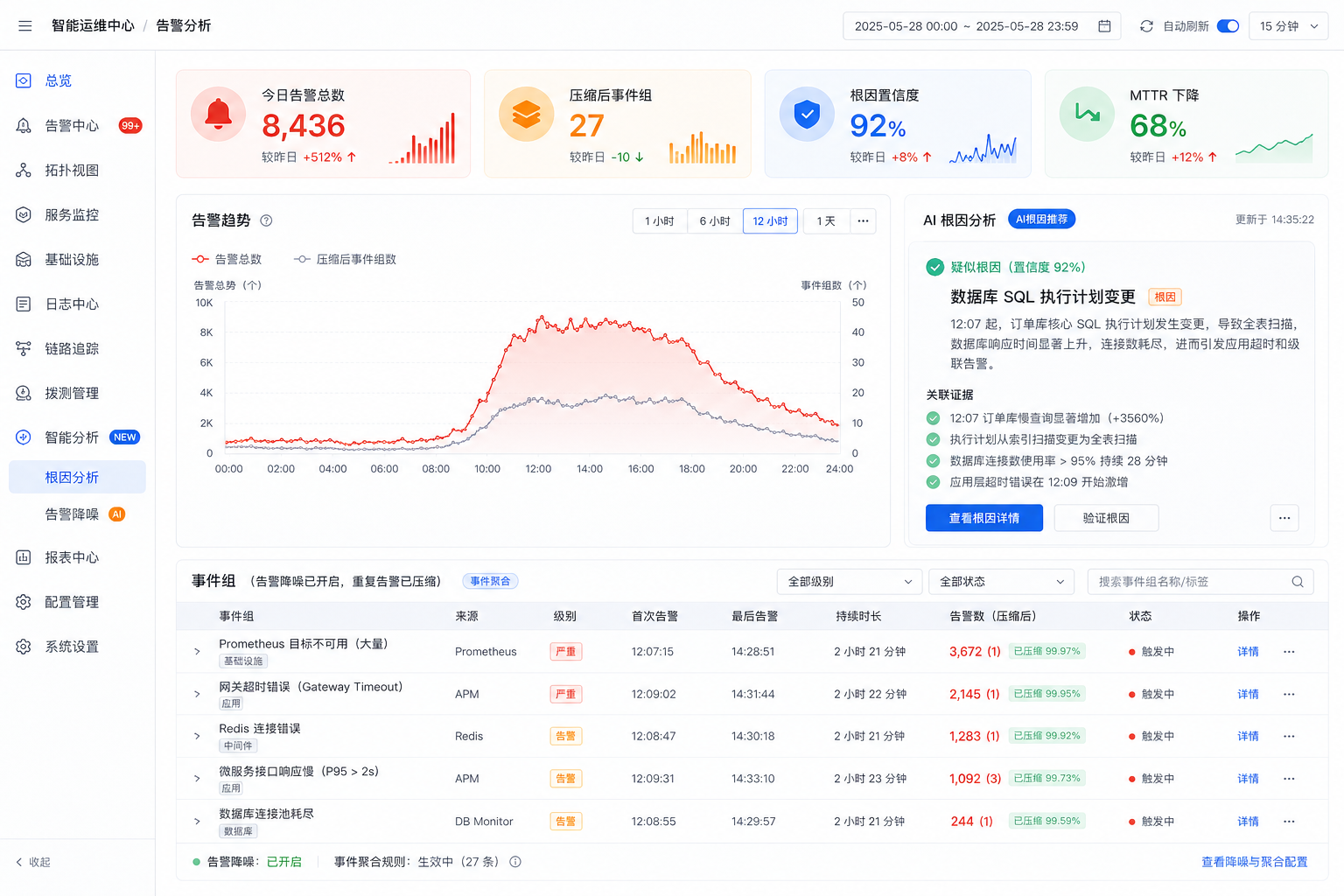Expand the 数据库连接池耗尽 event row
This screenshot has height=896, width=1344.
[x=197, y=822]
